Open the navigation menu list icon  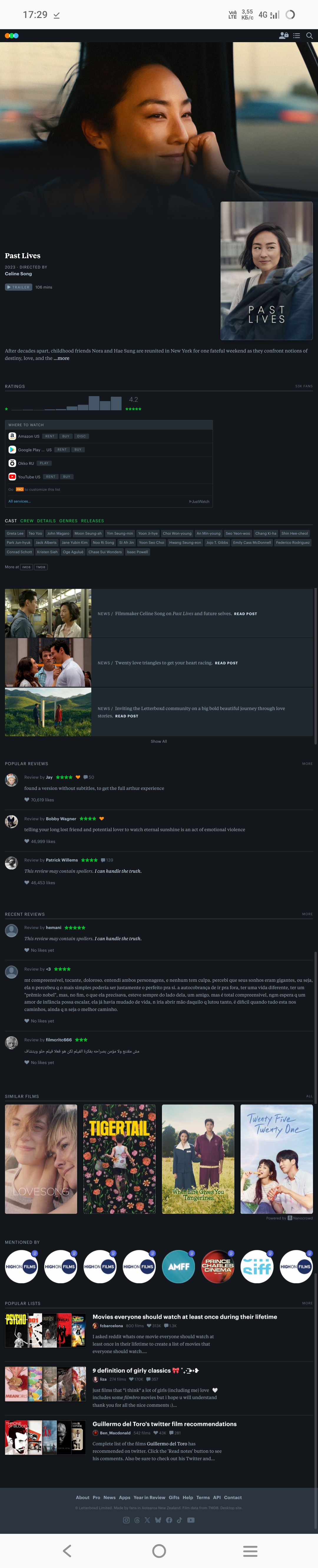(297, 36)
